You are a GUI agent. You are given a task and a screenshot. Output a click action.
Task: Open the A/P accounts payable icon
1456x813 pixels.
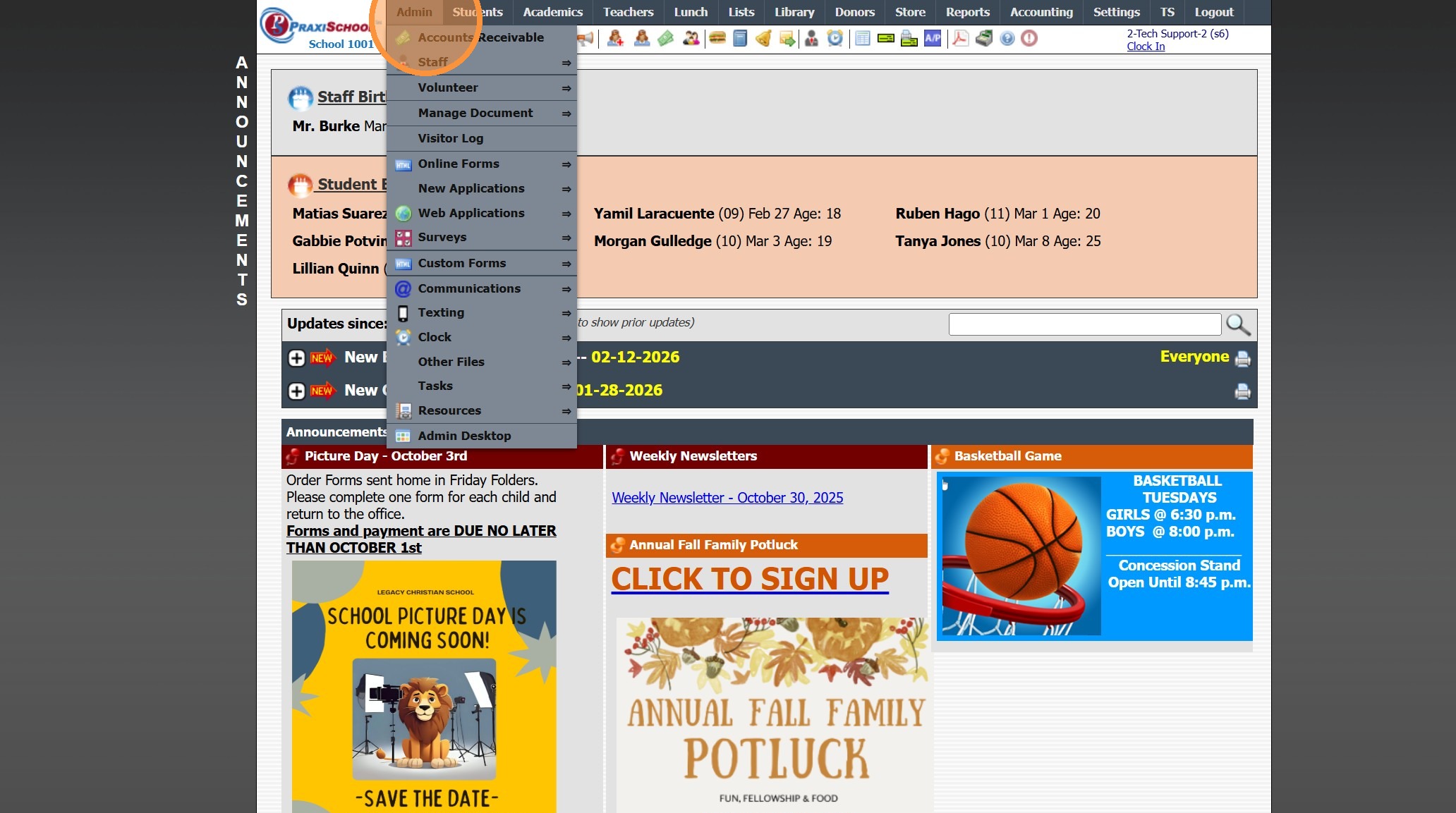click(933, 38)
